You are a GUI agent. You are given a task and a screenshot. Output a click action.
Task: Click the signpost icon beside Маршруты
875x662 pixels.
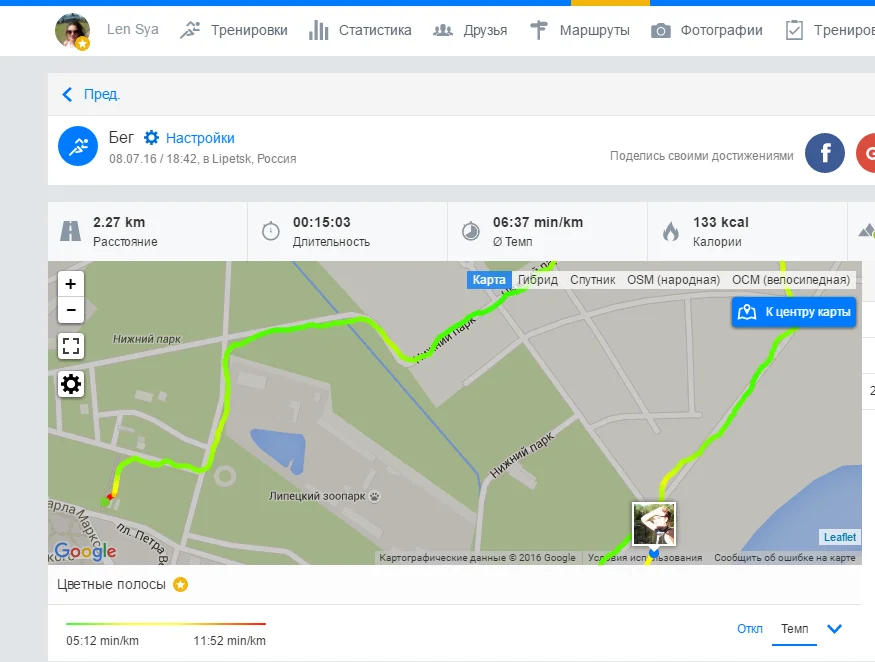pos(539,30)
